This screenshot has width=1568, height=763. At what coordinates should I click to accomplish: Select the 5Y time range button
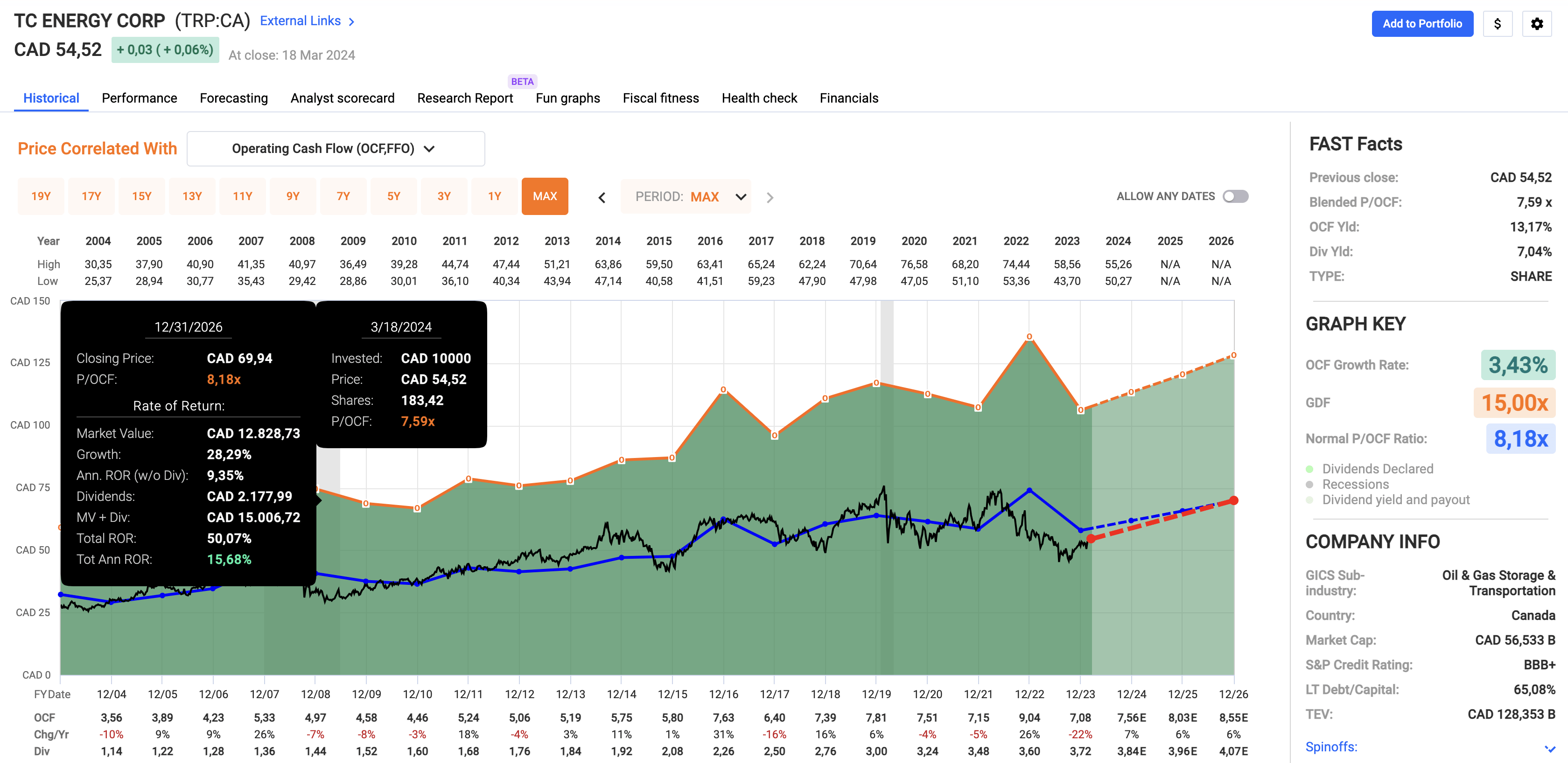pyautogui.click(x=393, y=196)
